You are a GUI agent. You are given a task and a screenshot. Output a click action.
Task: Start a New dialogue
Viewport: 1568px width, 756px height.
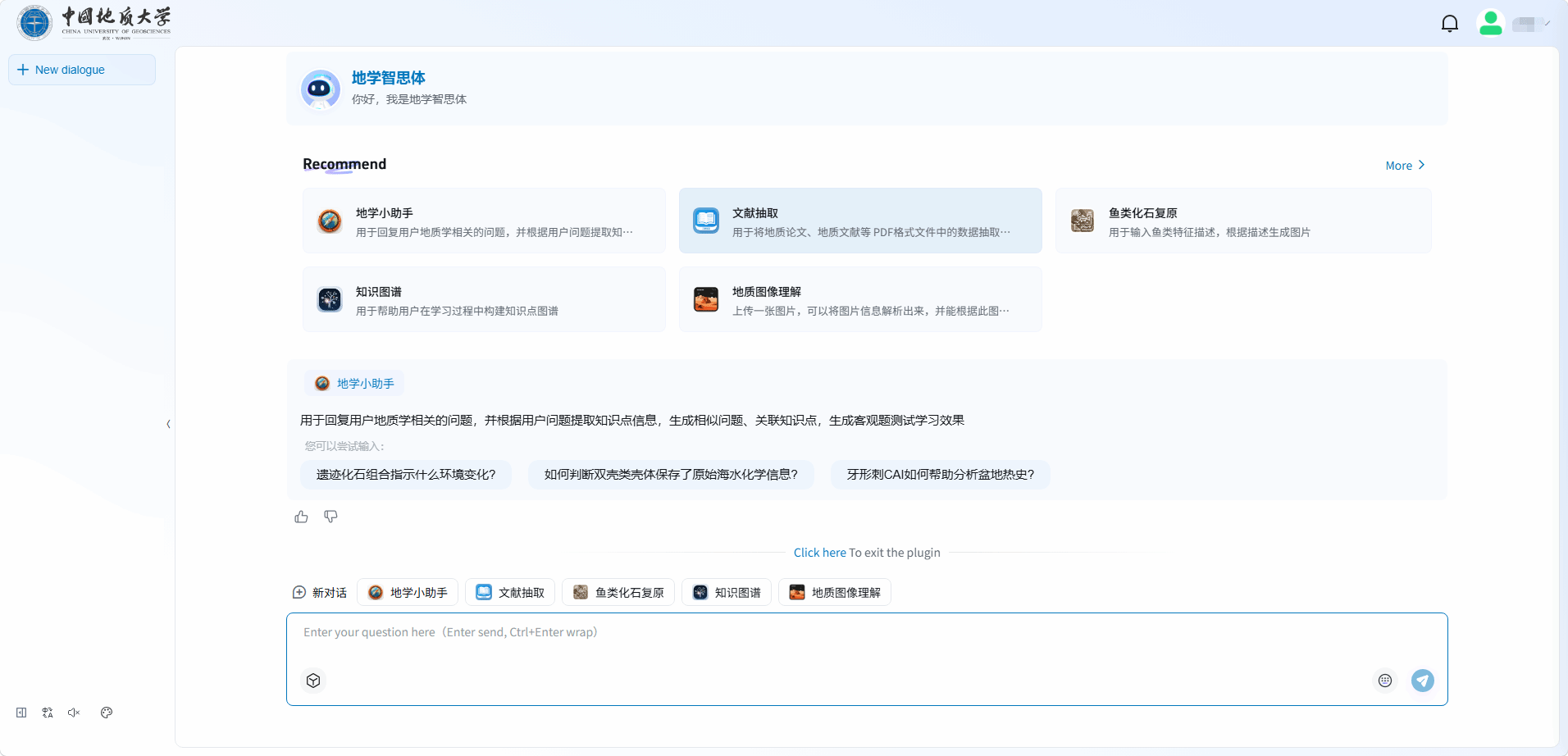[x=81, y=70]
